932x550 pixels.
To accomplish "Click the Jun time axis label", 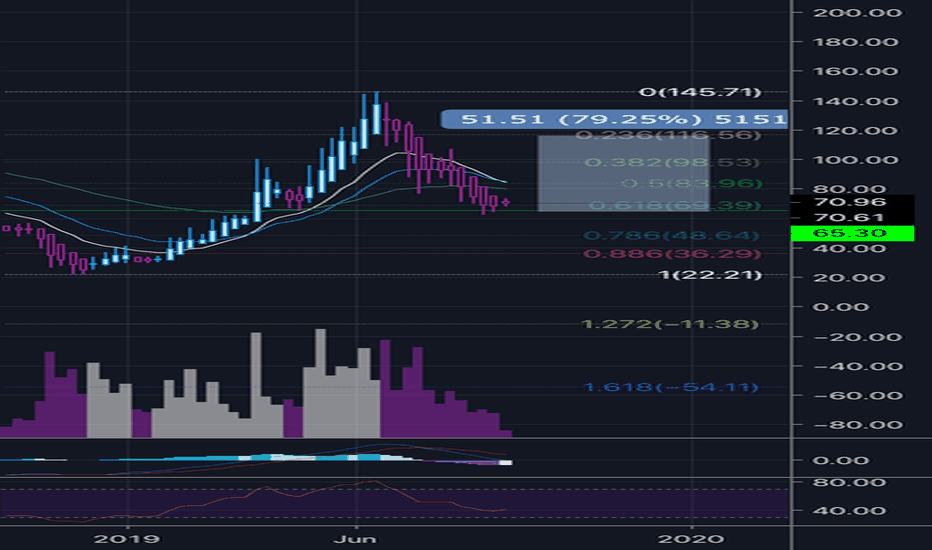I will click(x=355, y=539).
